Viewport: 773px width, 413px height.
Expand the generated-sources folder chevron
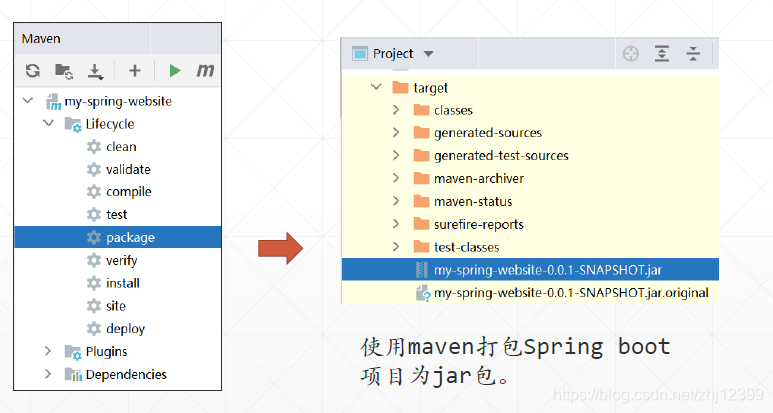396,132
